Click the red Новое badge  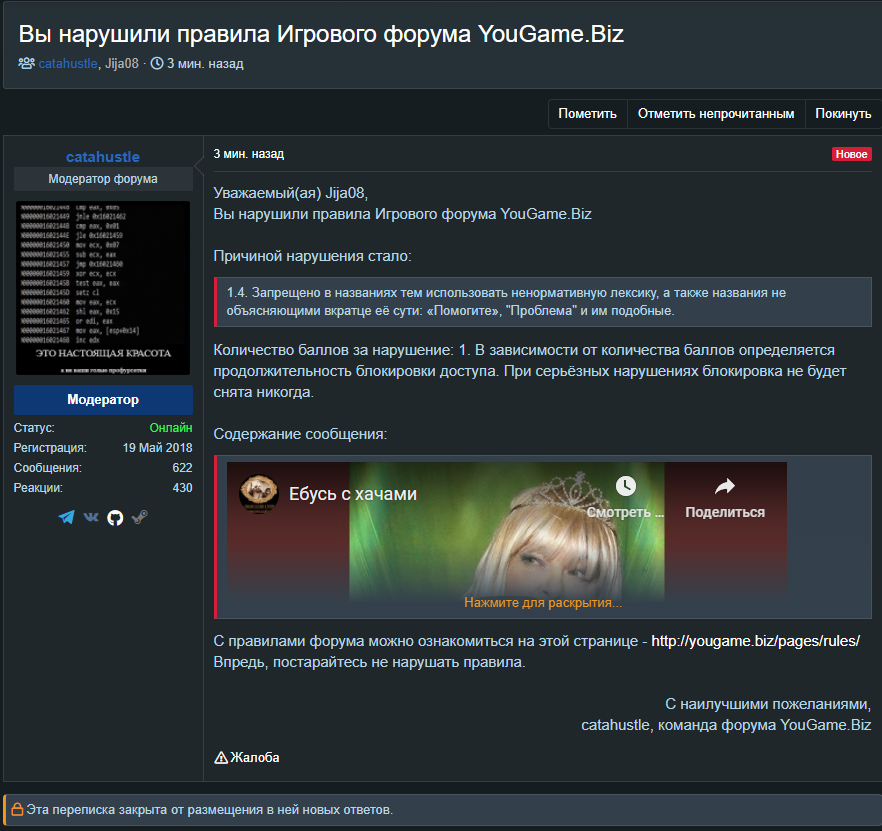(x=851, y=154)
